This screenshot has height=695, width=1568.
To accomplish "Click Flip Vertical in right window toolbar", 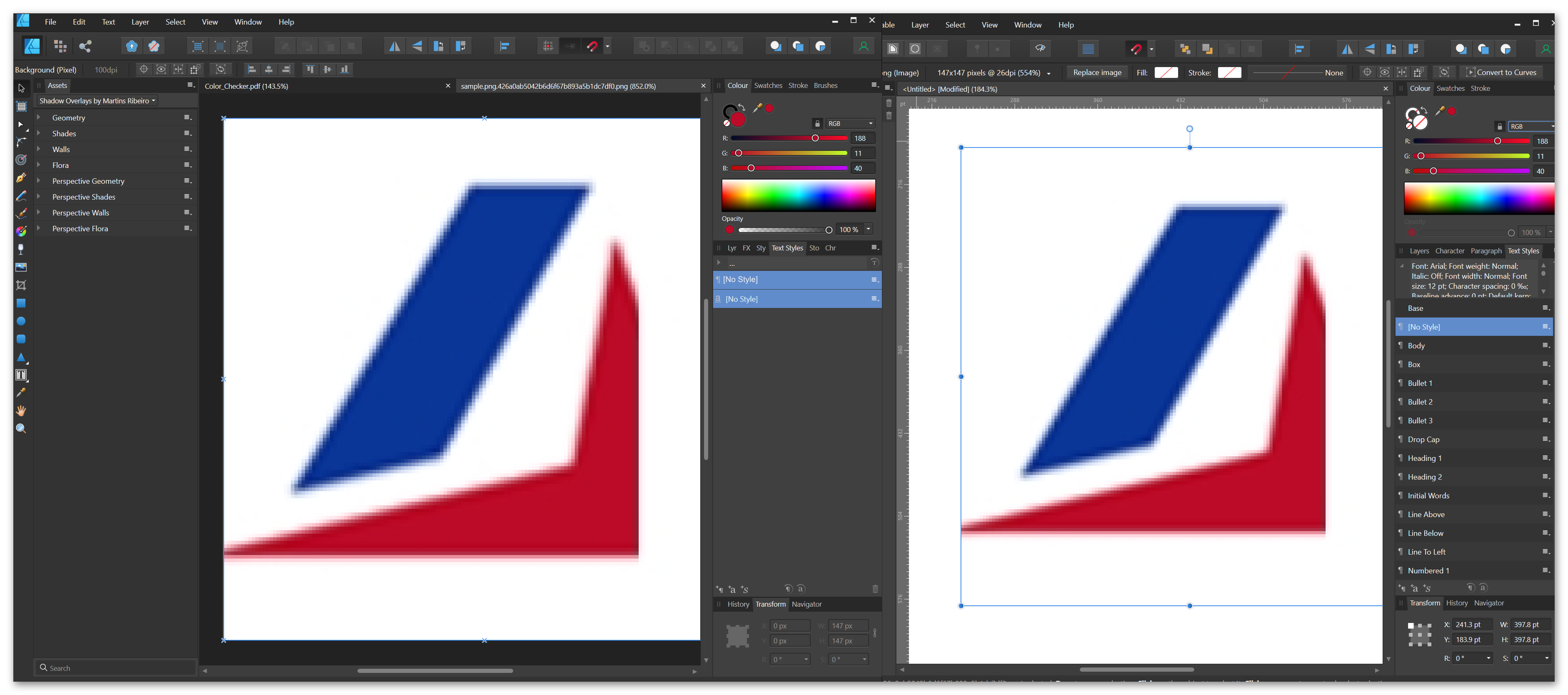I will (x=1370, y=49).
